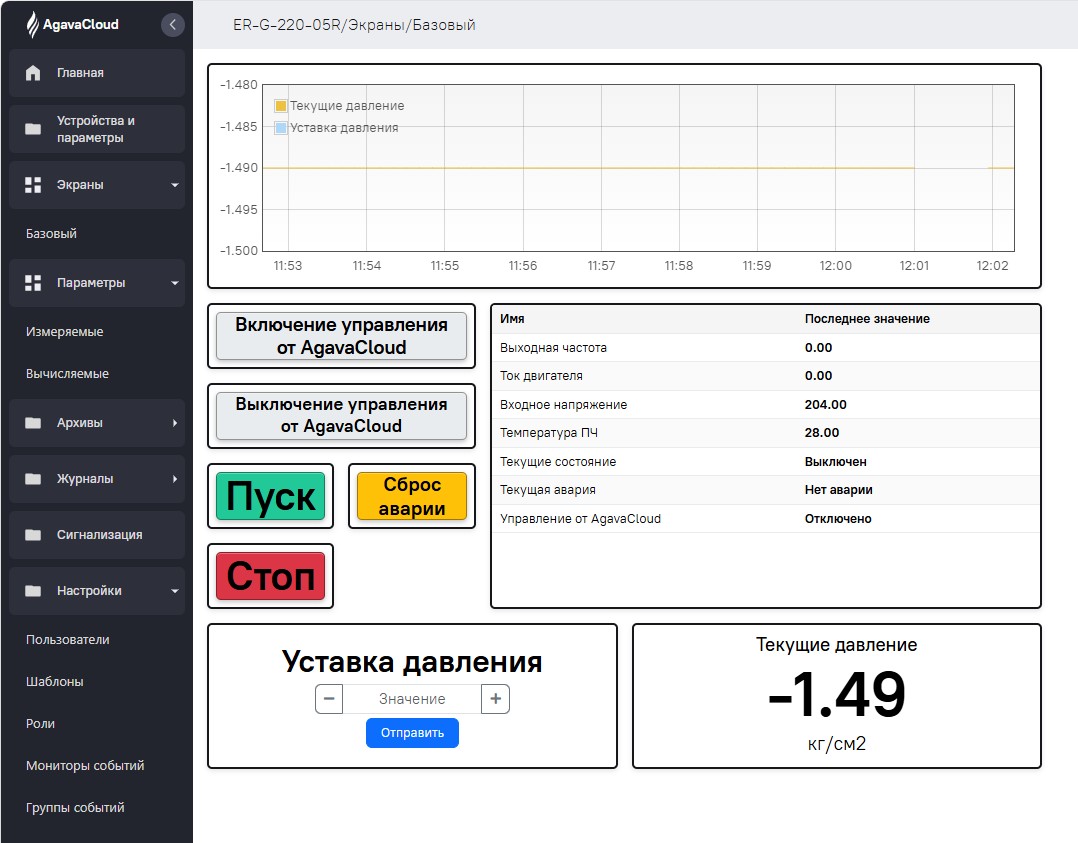The width and height of the screenshot is (1078, 843).
Task: Increase setpoint with the plus button
Action: [x=495, y=699]
